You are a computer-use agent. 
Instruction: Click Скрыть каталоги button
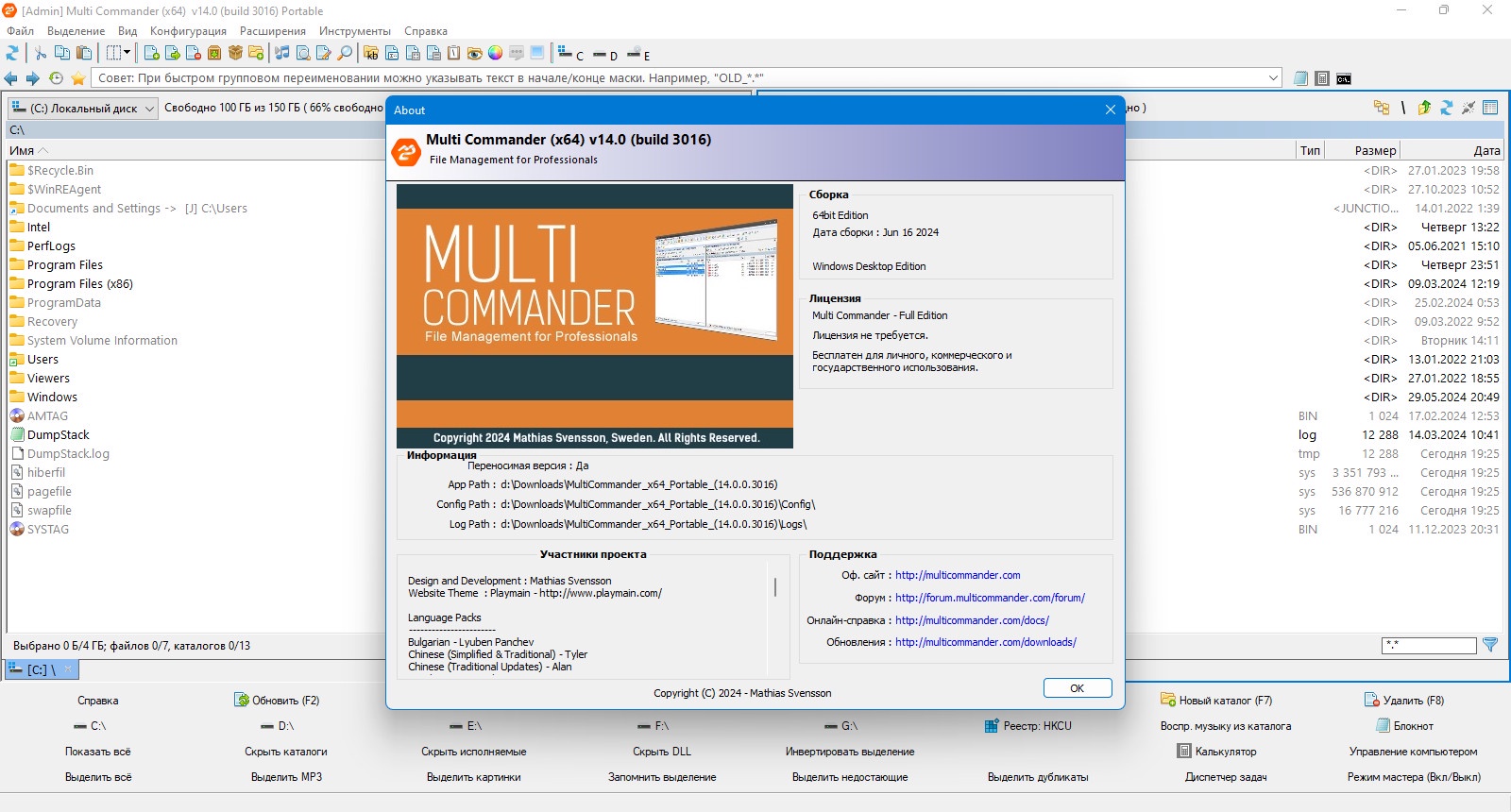pos(286,752)
